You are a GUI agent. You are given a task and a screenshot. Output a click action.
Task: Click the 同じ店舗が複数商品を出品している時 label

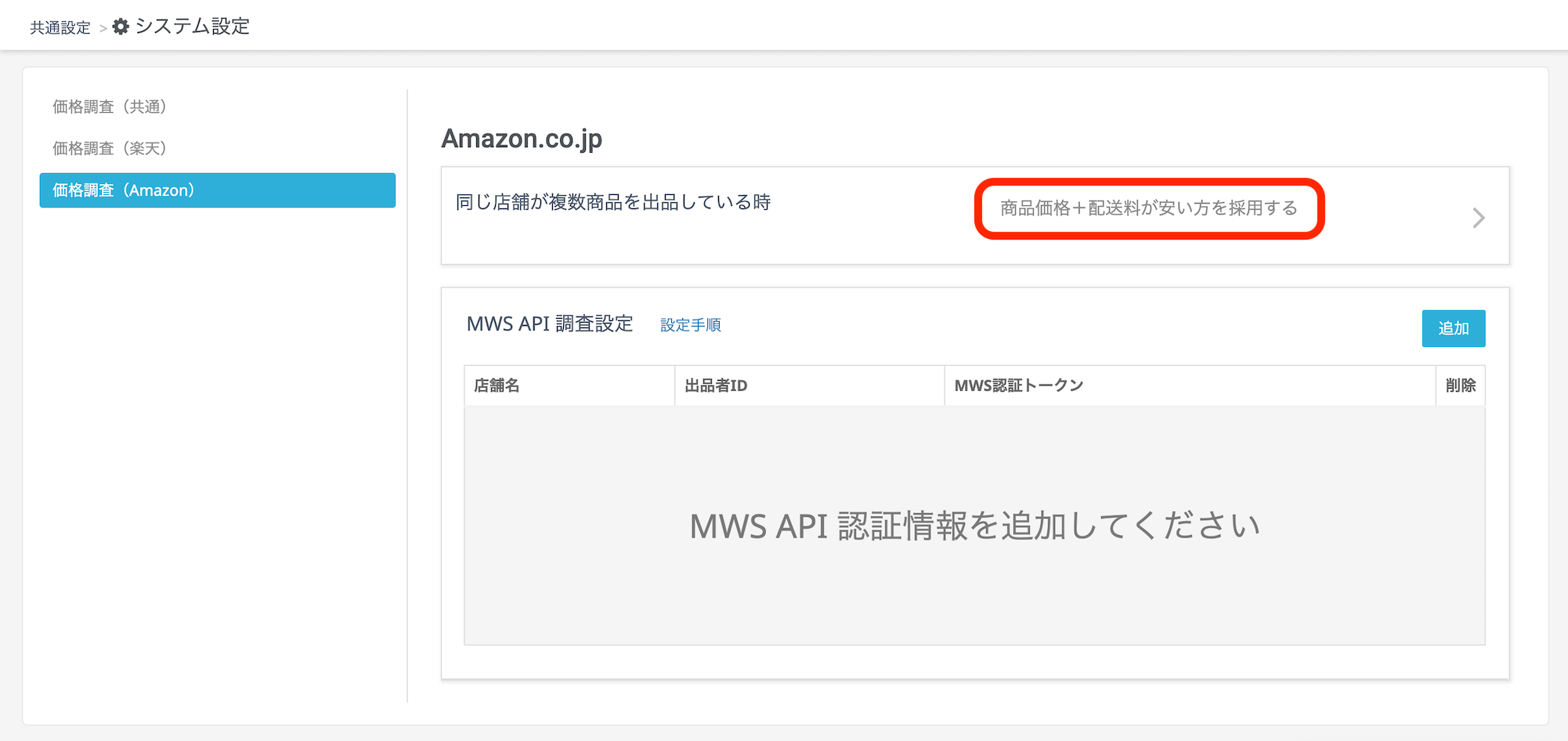point(612,202)
